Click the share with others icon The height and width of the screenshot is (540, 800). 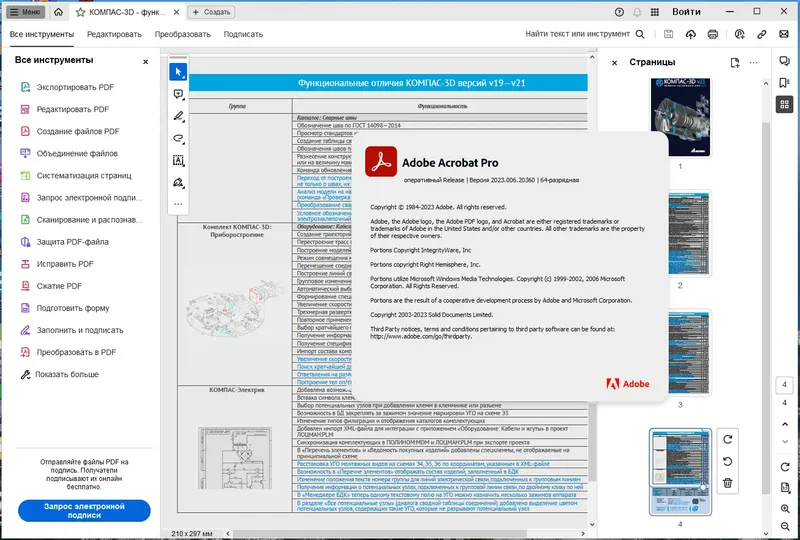pos(739,34)
